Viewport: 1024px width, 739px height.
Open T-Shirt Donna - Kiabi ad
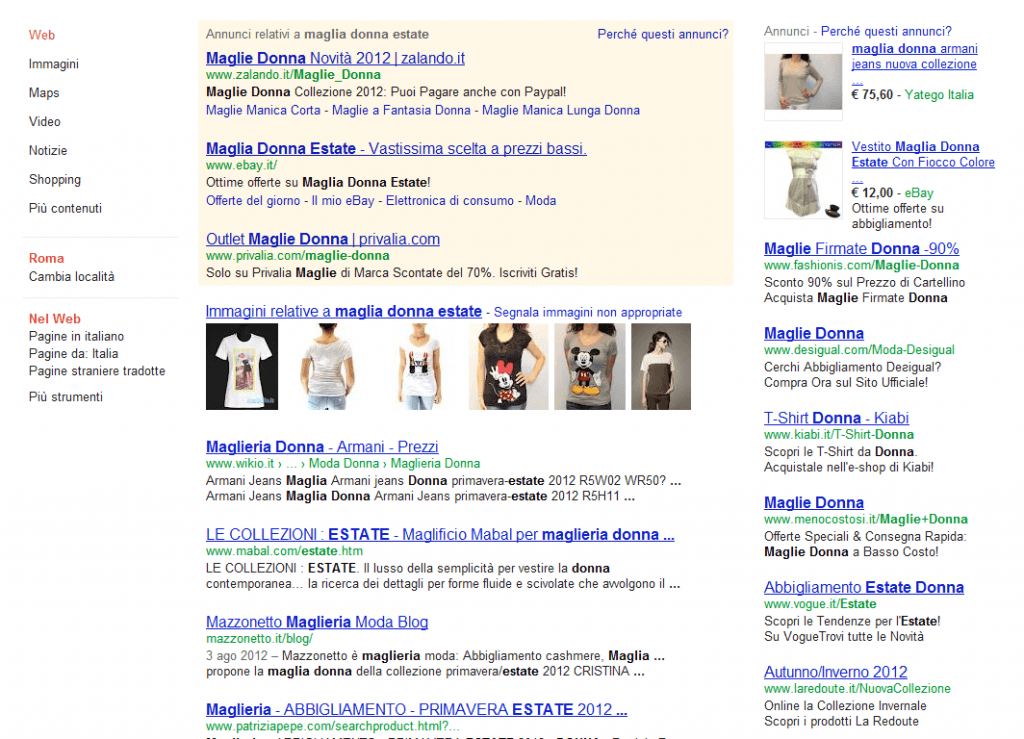[836, 418]
